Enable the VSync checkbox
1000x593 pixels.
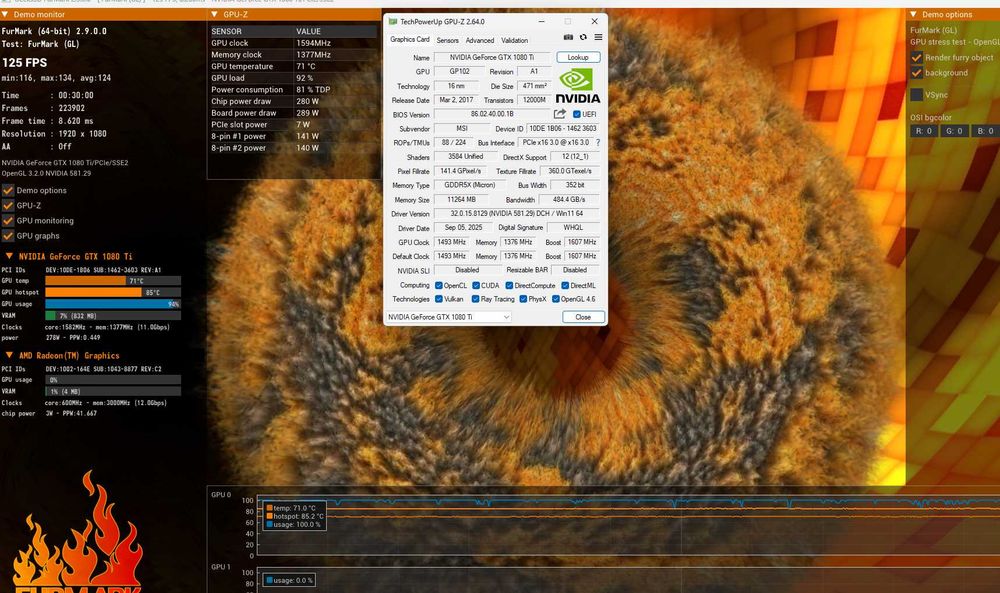pos(916,94)
